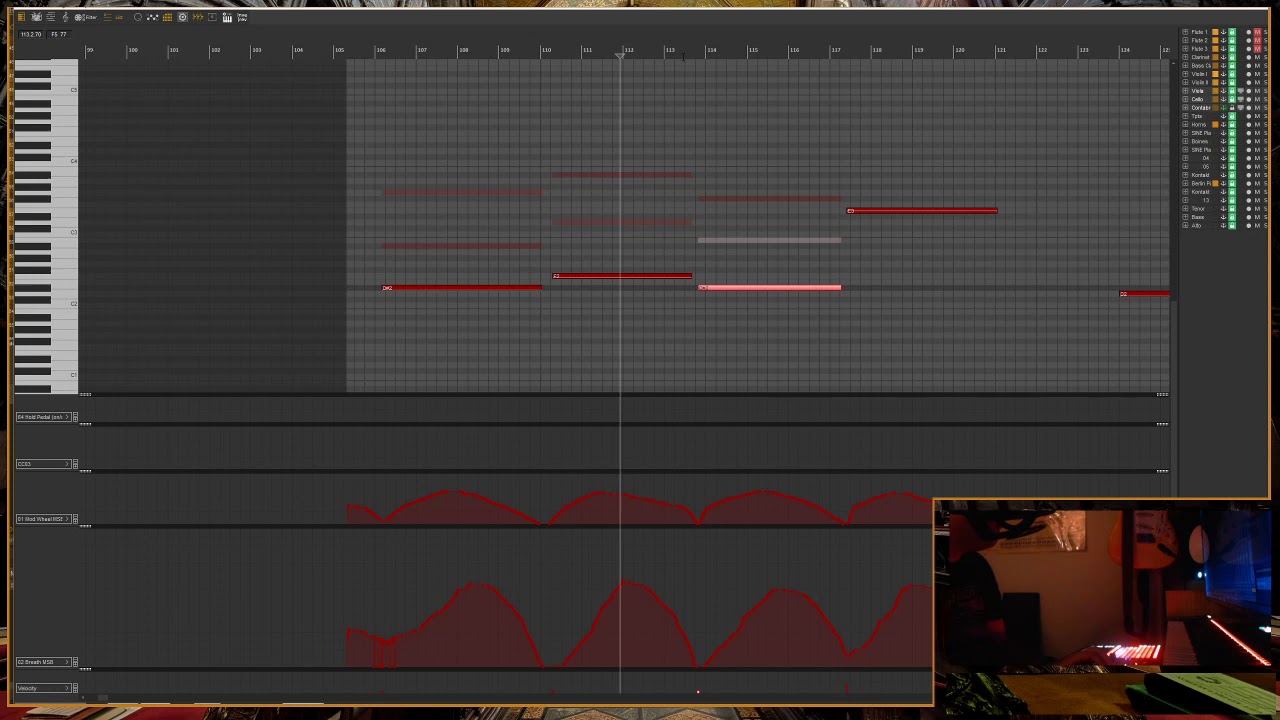Viewport: 1280px width, 720px height.
Task: Open the 64 Hold Pedal controller lane dropdown
Action: pyautogui.click(x=42, y=417)
